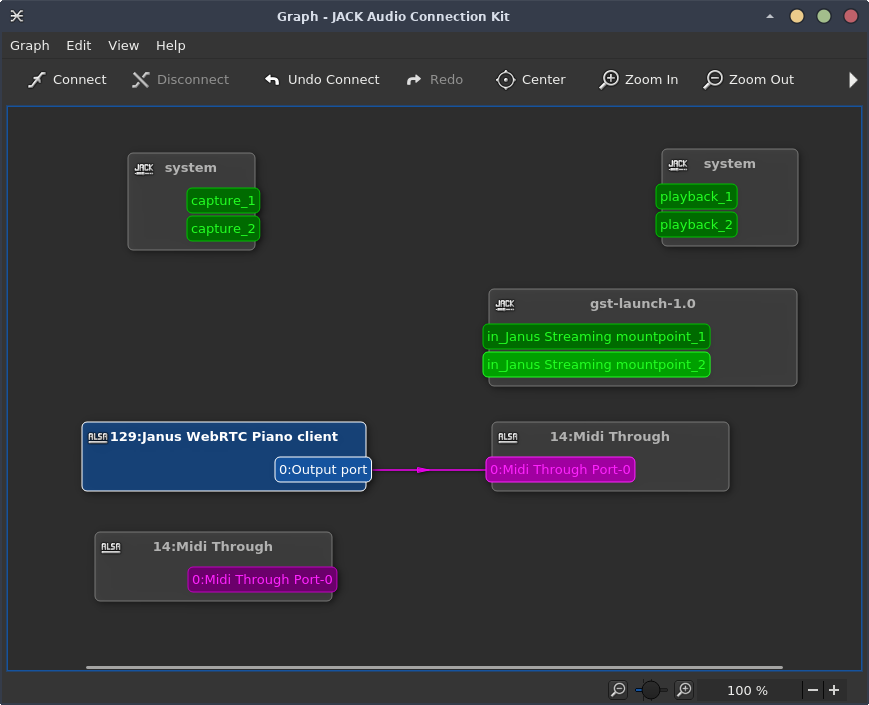The image size is (869, 705).
Task: Open the Edit menu
Action: [79, 45]
